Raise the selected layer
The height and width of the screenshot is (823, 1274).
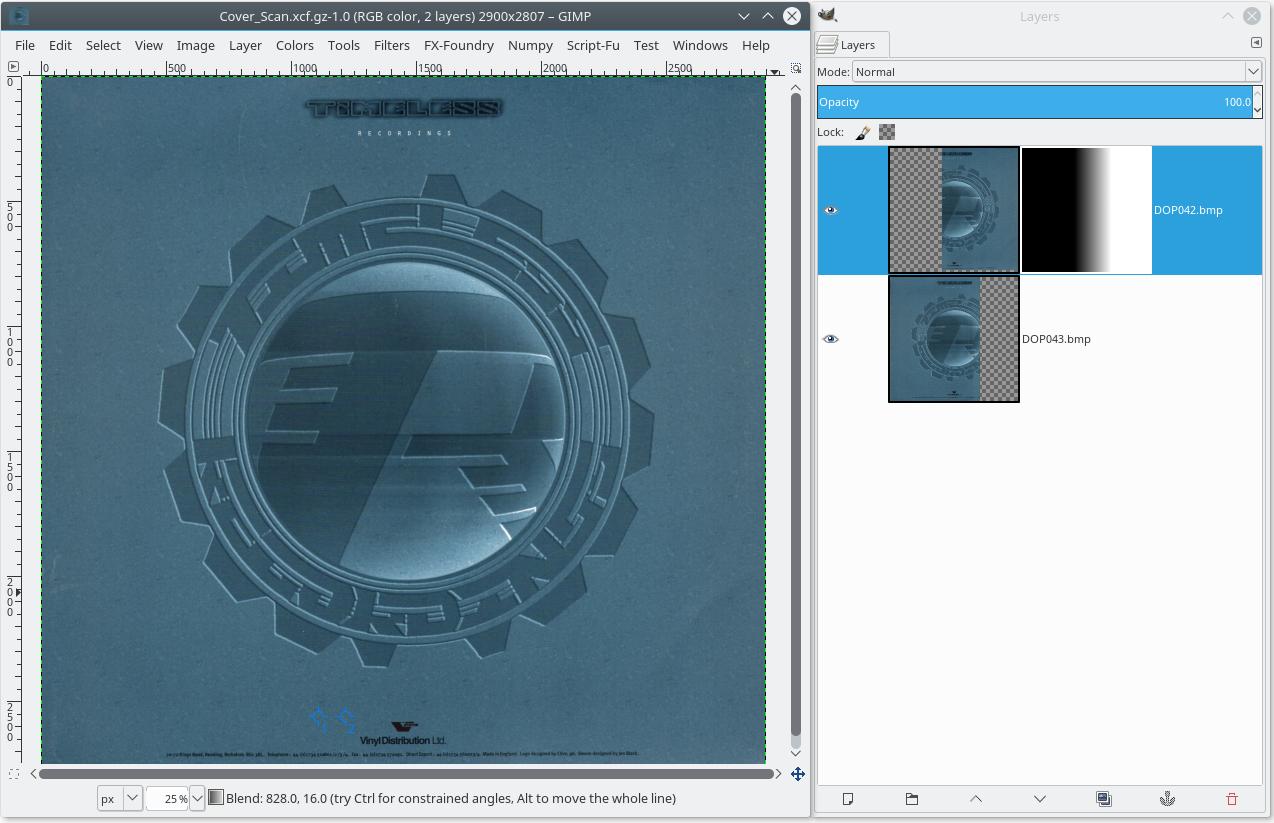976,799
